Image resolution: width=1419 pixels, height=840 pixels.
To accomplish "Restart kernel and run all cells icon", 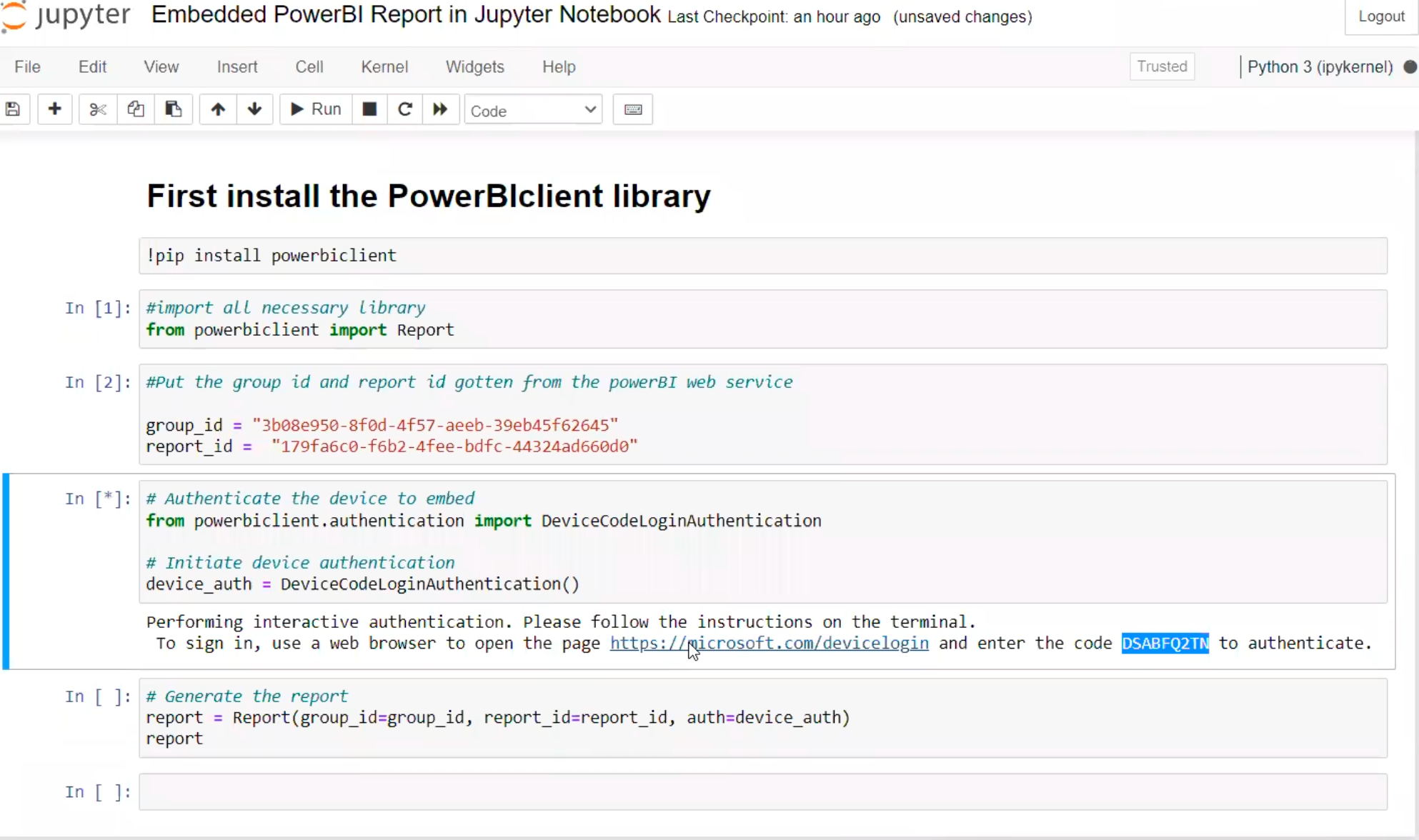I will [440, 109].
